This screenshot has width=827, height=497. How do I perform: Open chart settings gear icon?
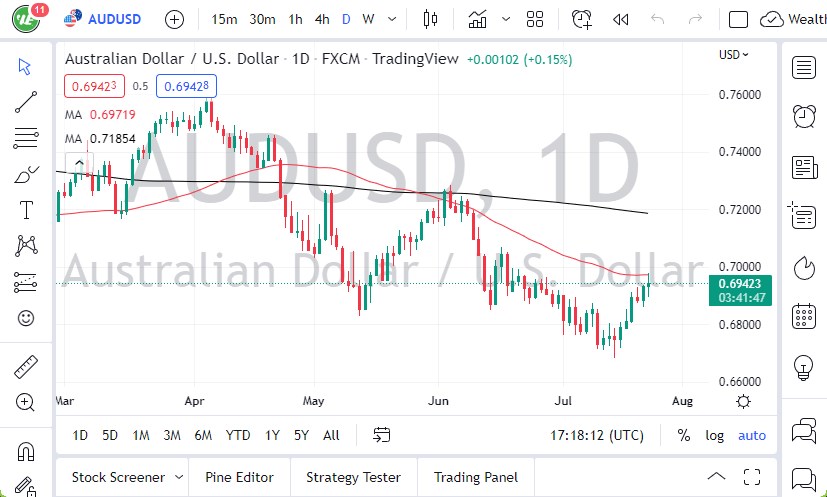(x=743, y=401)
